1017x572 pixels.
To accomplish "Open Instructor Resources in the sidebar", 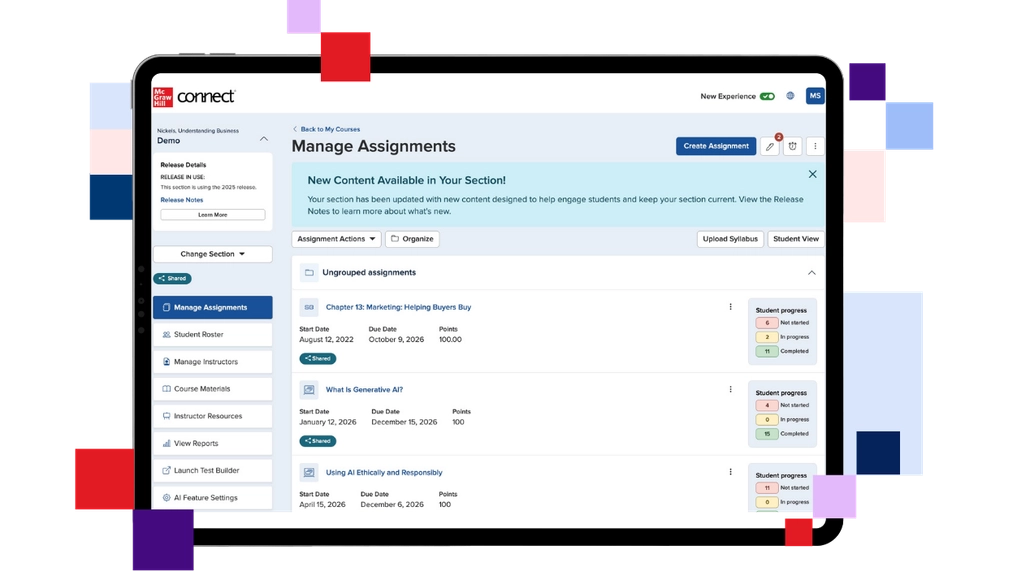I will point(213,416).
